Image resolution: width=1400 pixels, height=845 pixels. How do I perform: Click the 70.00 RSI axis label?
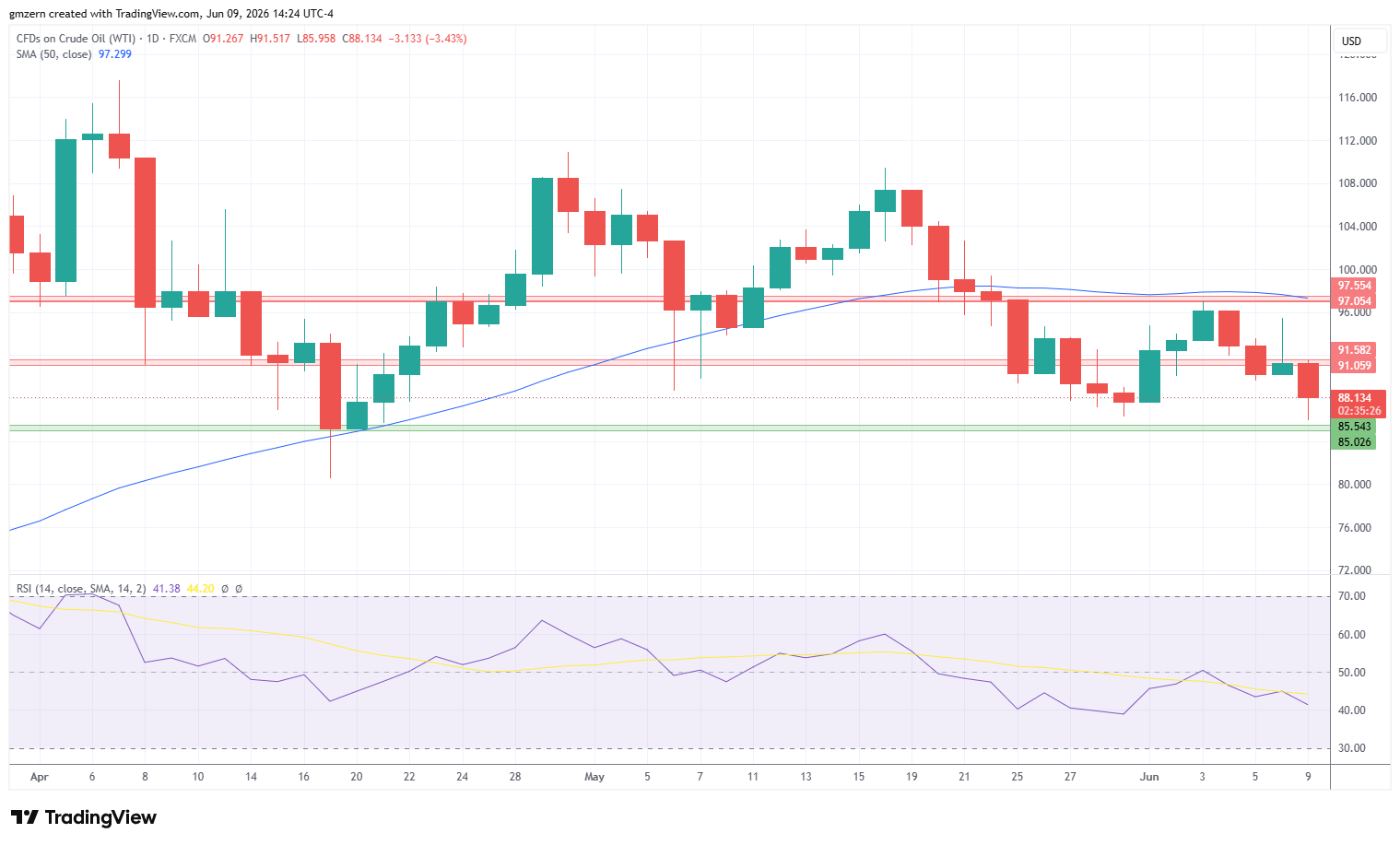1352,597
